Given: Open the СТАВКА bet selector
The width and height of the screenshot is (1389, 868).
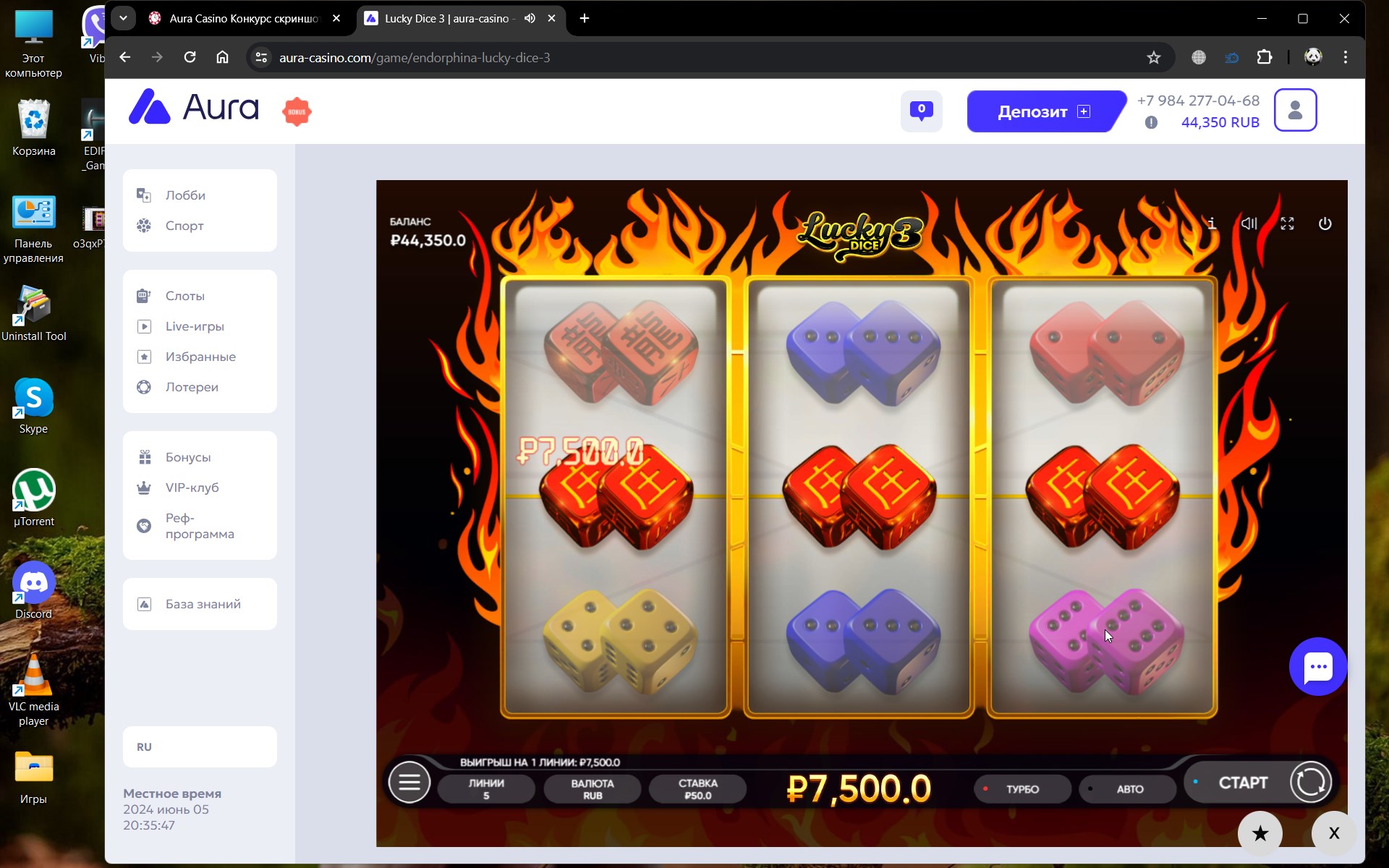Looking at the screenshot, I should 697,788.
